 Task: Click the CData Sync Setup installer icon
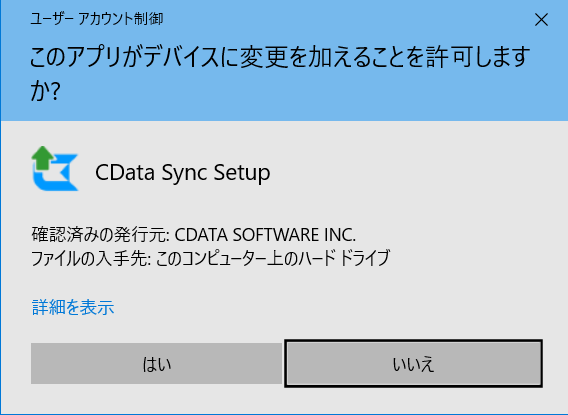coord(55,168)
